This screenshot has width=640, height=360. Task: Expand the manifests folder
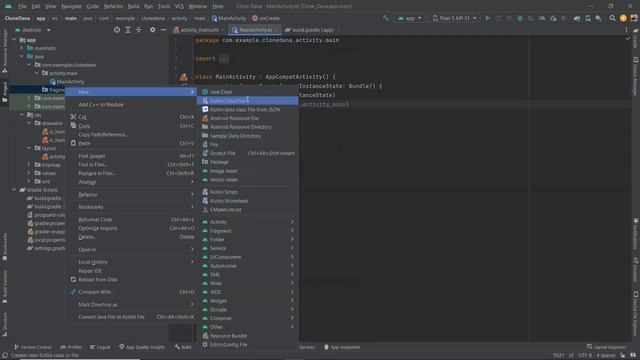click(22, 48)
